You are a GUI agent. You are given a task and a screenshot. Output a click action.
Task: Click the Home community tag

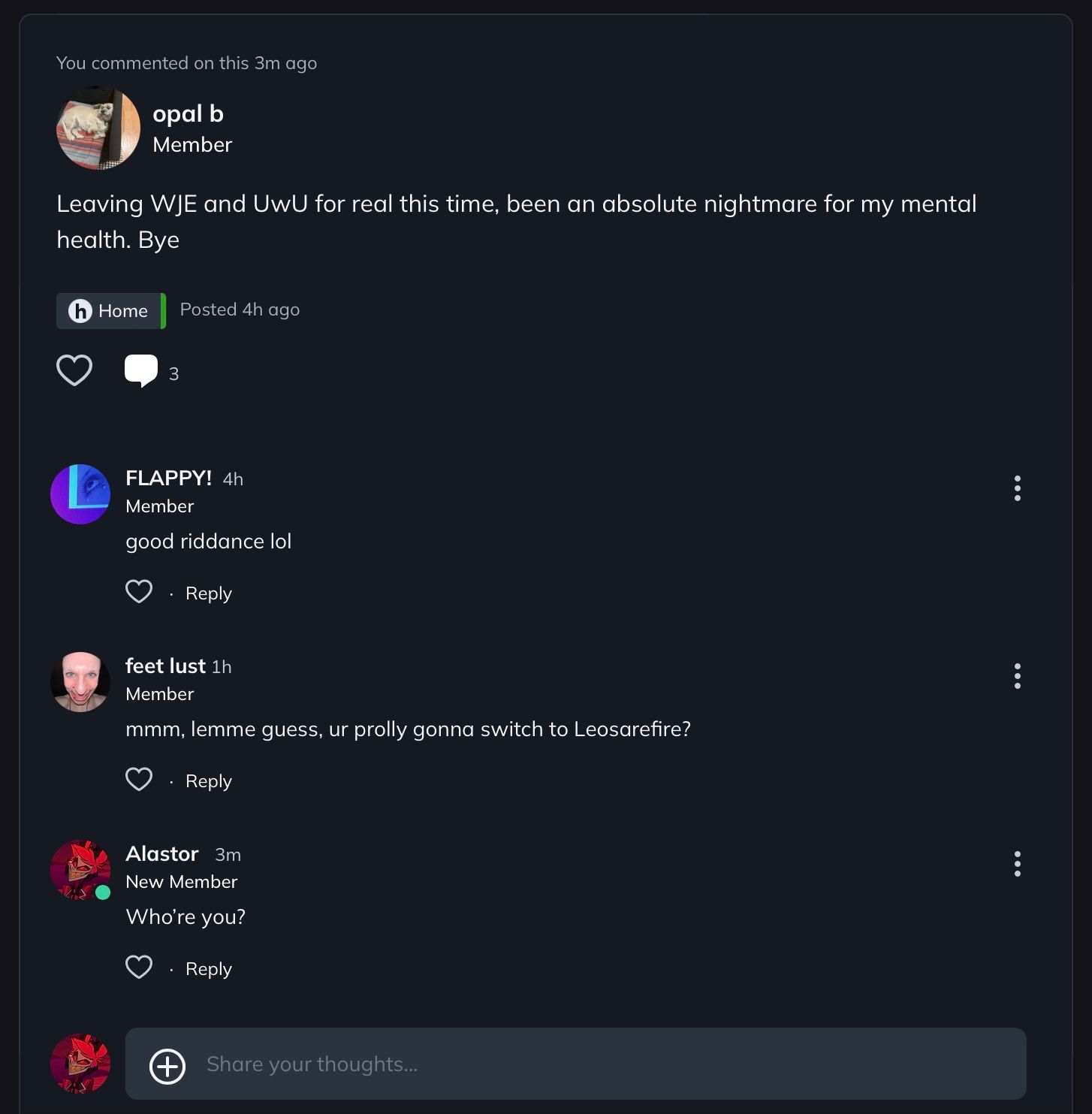click(x=110, y=311)
